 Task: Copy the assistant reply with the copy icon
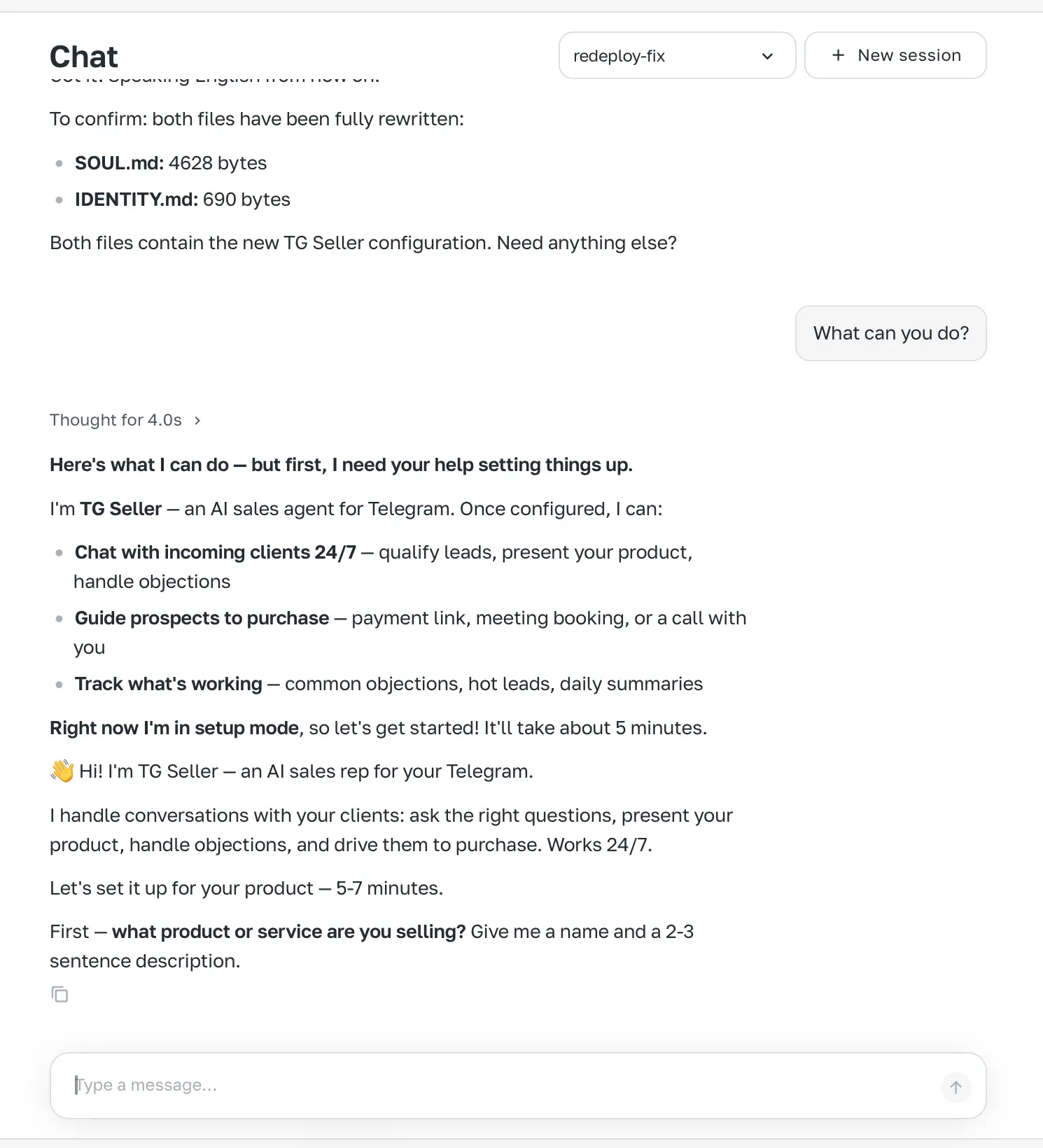click(x=59, y=994)
